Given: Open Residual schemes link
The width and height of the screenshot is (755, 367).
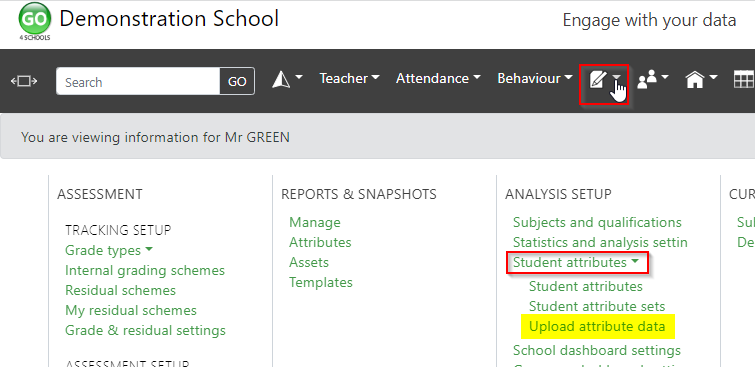Looking at the screenshot, I should pyautogui.click(x=120, y=291).
